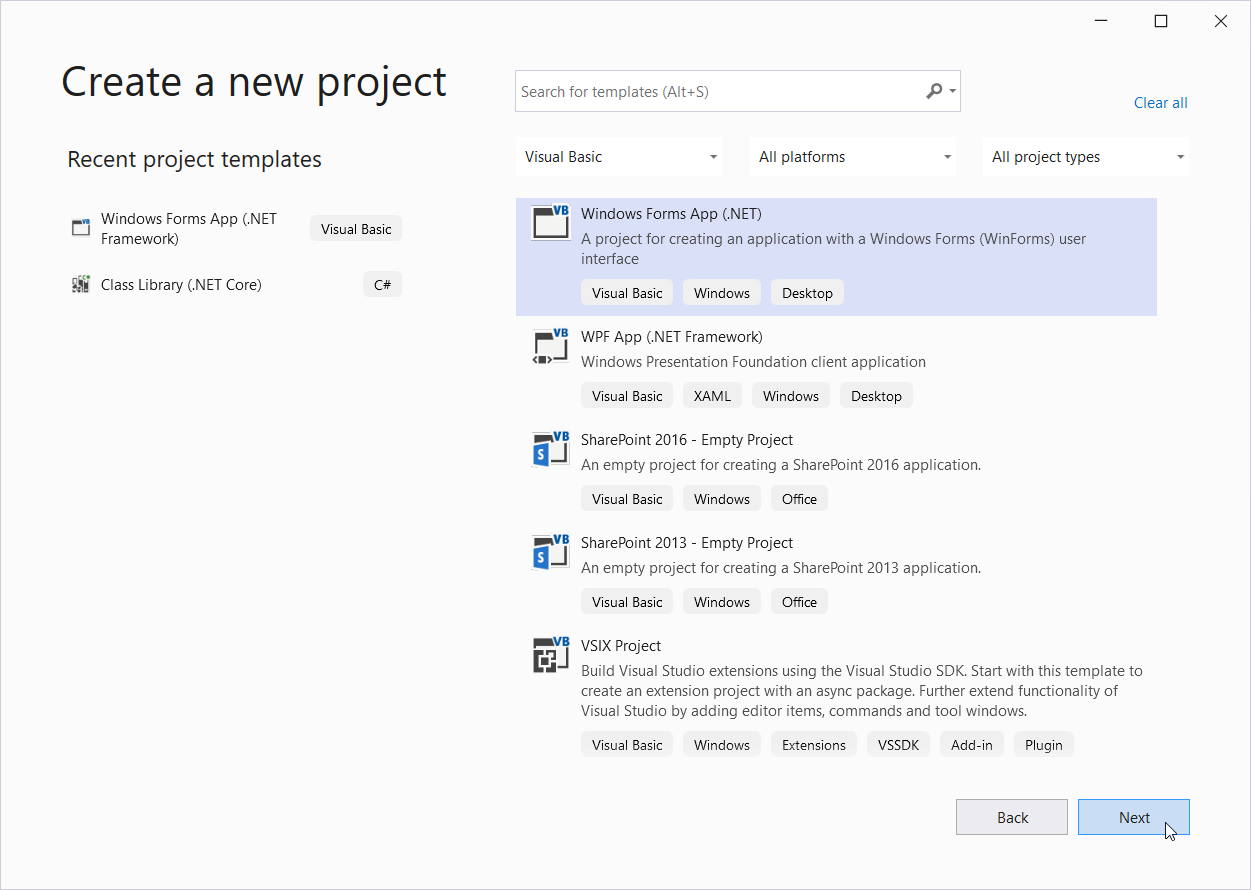Expand the search options arrow beside magnifier
The width and height of the screenshot is (1251, 890).
(953, 92)
